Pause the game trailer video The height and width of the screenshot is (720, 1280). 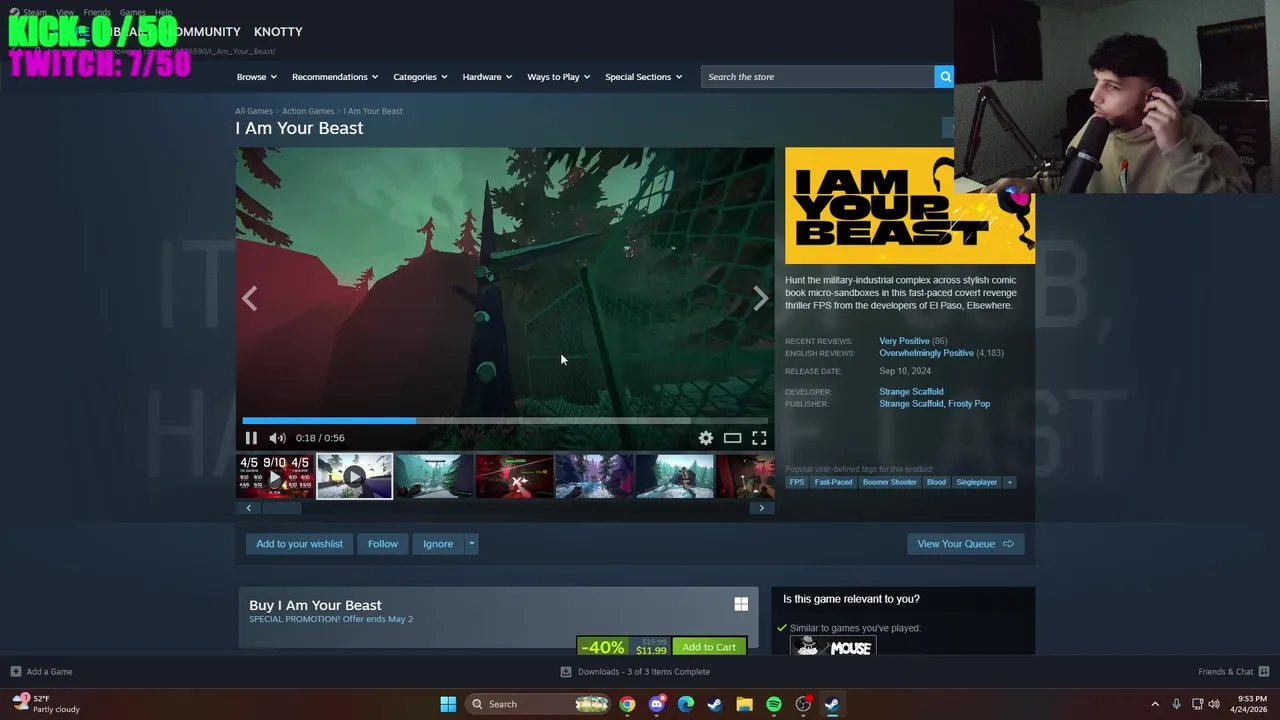(x=251, y=438)
